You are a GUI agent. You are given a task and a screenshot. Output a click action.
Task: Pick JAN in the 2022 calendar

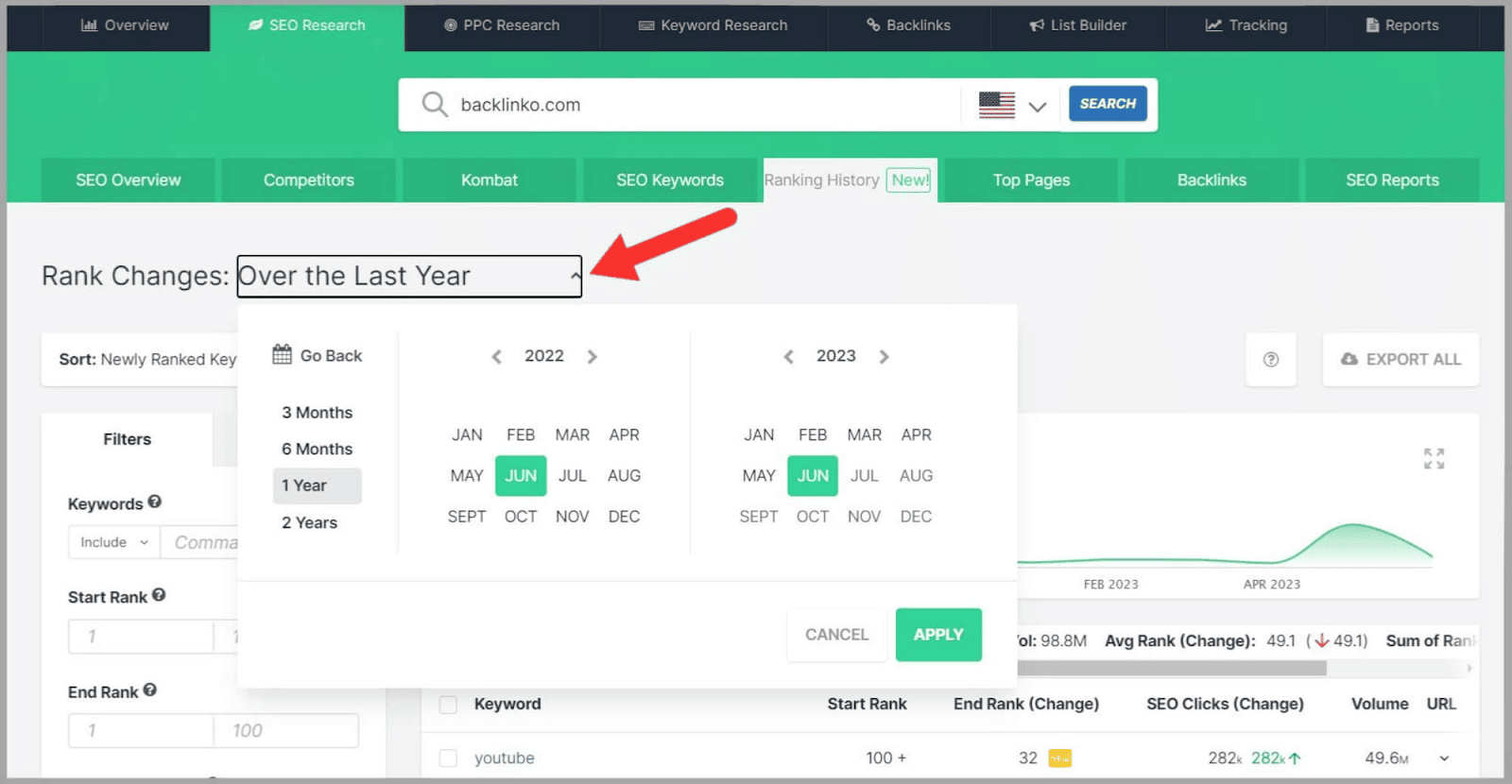(467, 435)
